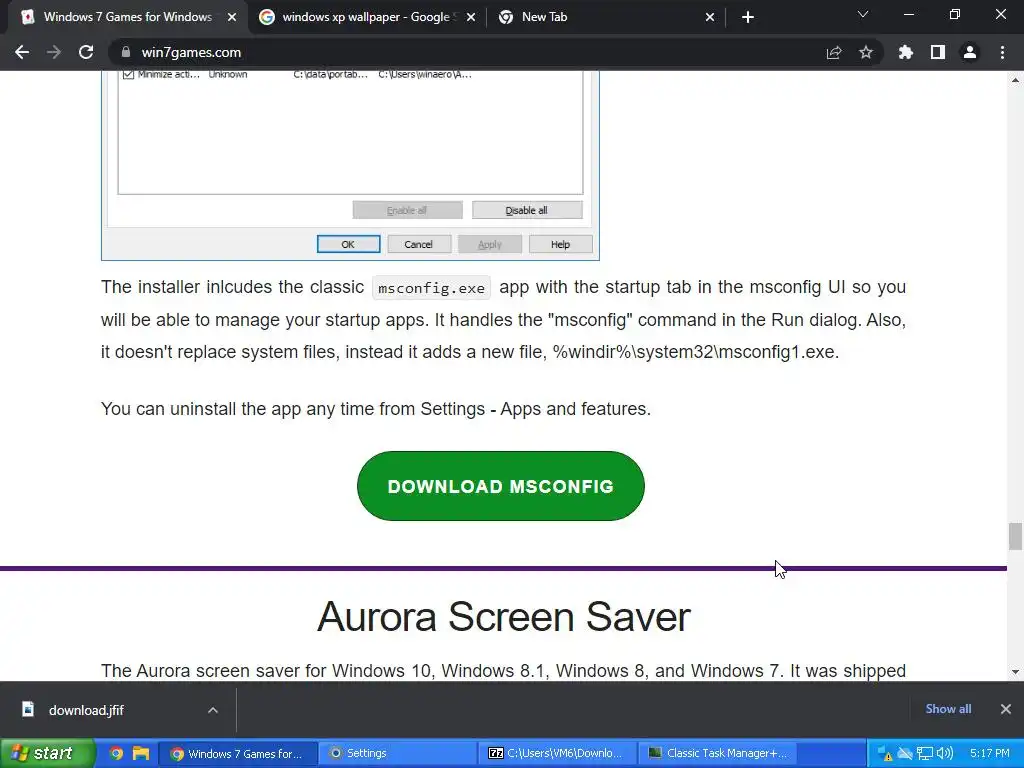1024x768 pixels.
Task: Close the downloads bar
Action: tap(1006, 709)
